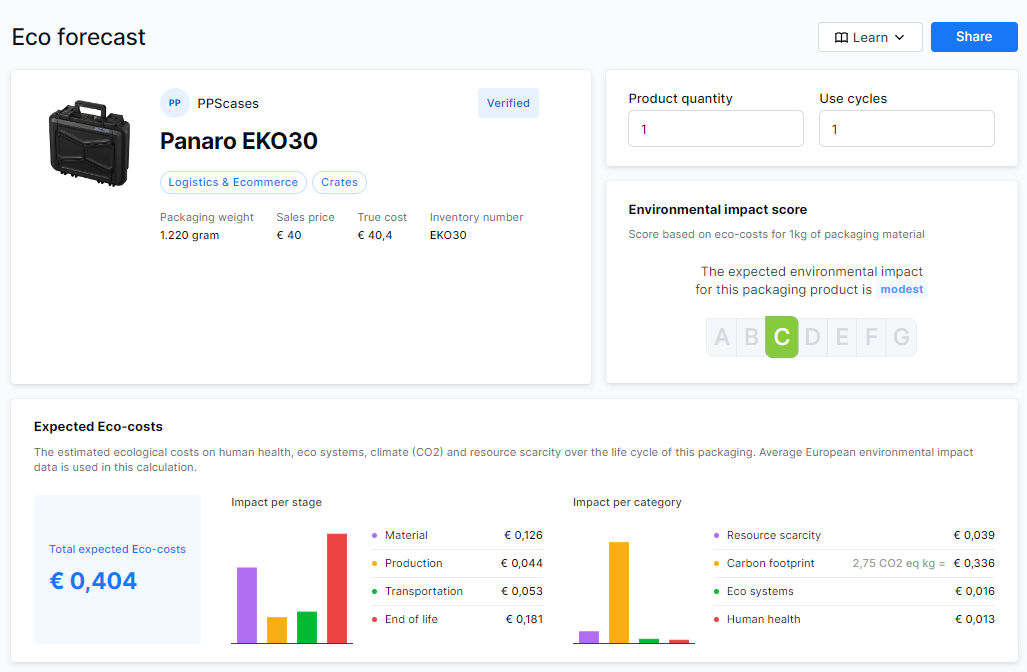Click the Human health legend row

tap(854, 619)
